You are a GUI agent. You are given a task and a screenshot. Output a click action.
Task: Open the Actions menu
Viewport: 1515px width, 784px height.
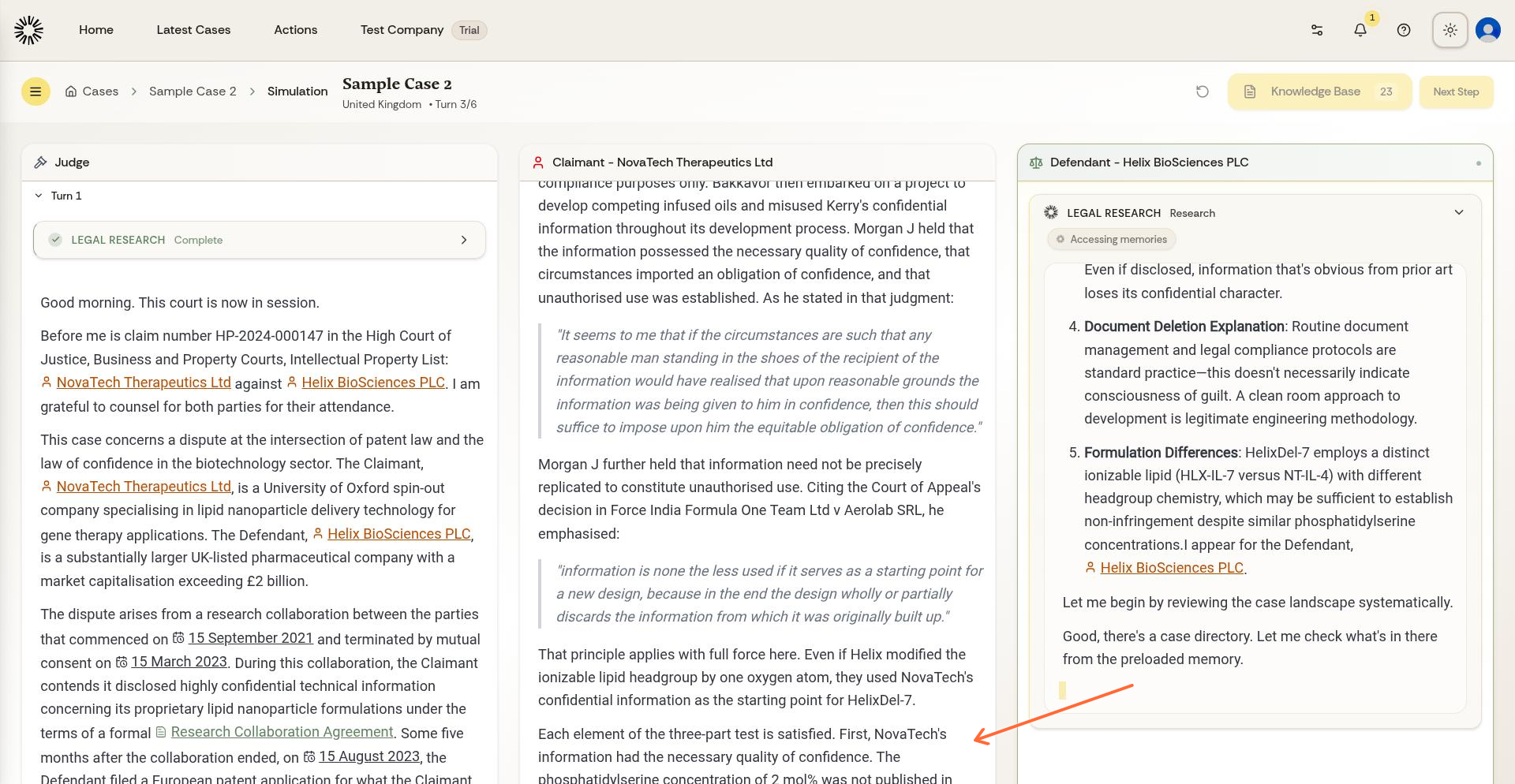[295, 30]
